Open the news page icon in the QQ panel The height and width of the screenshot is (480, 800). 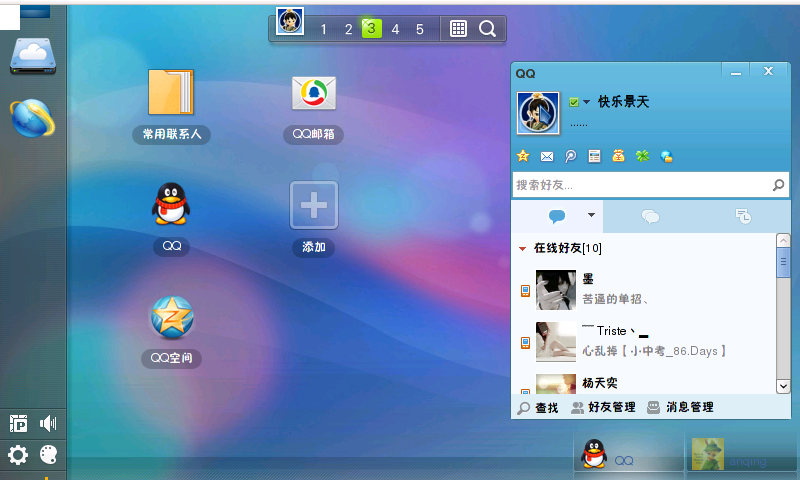point(594,156)
